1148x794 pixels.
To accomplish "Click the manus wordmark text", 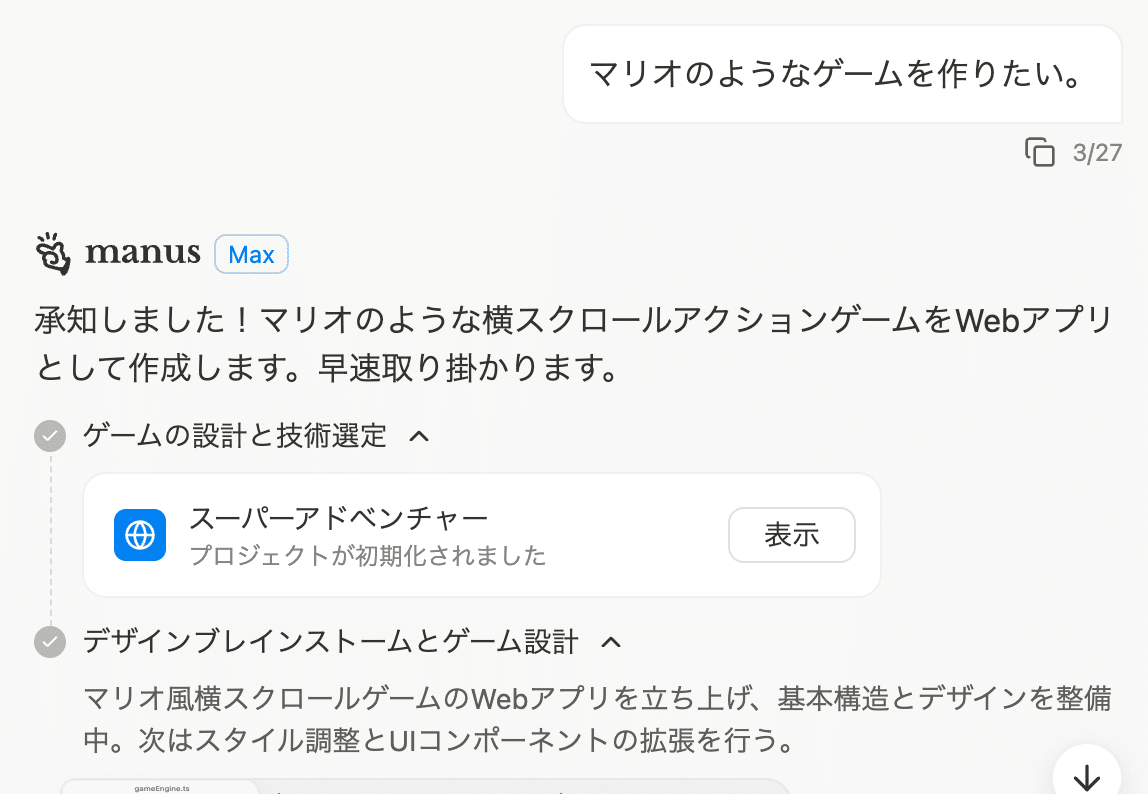I will point(143,254).
